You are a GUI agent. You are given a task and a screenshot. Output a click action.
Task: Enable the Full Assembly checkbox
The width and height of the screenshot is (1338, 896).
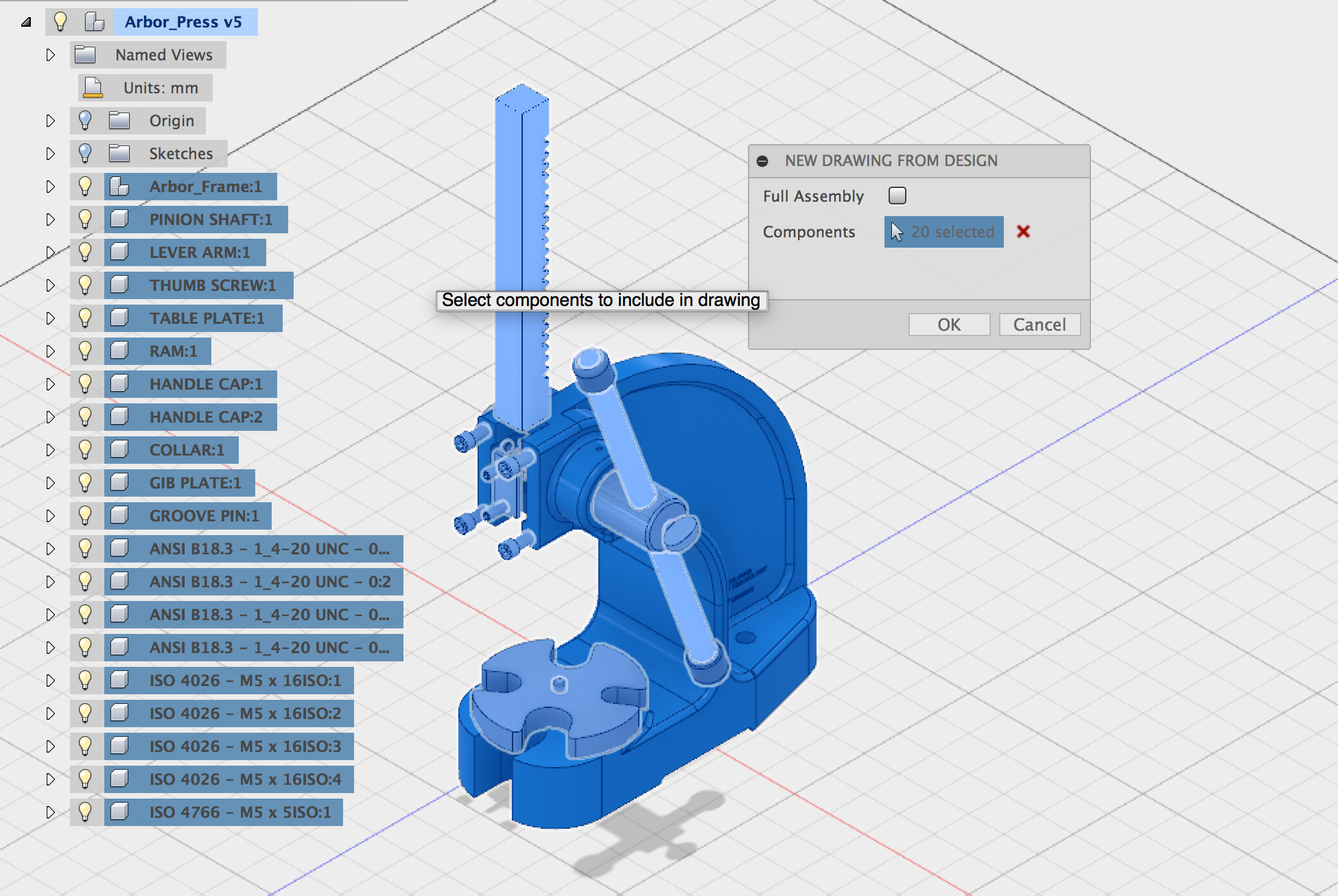point(897,196)
